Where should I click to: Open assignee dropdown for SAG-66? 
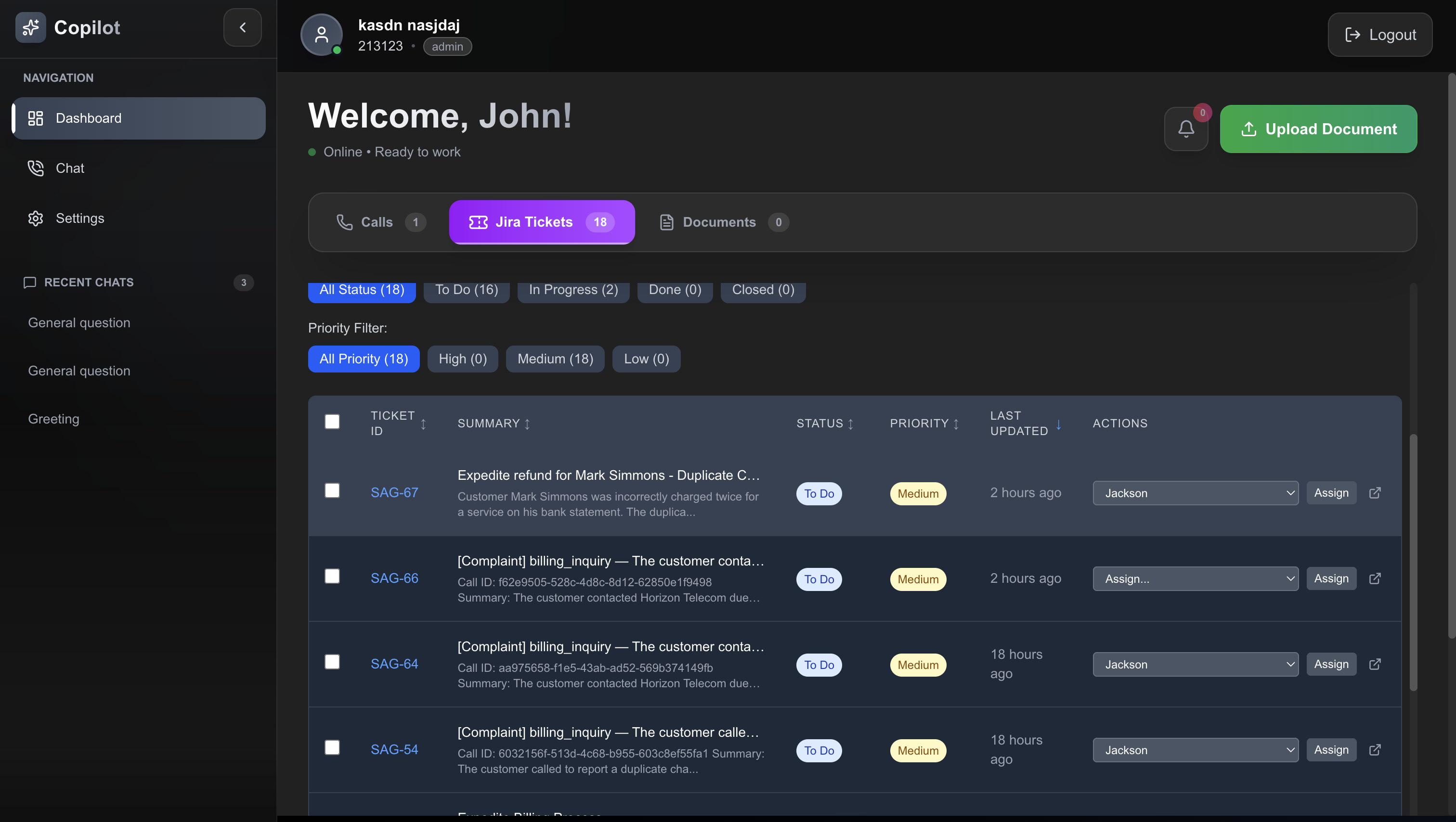(1195, 578)
